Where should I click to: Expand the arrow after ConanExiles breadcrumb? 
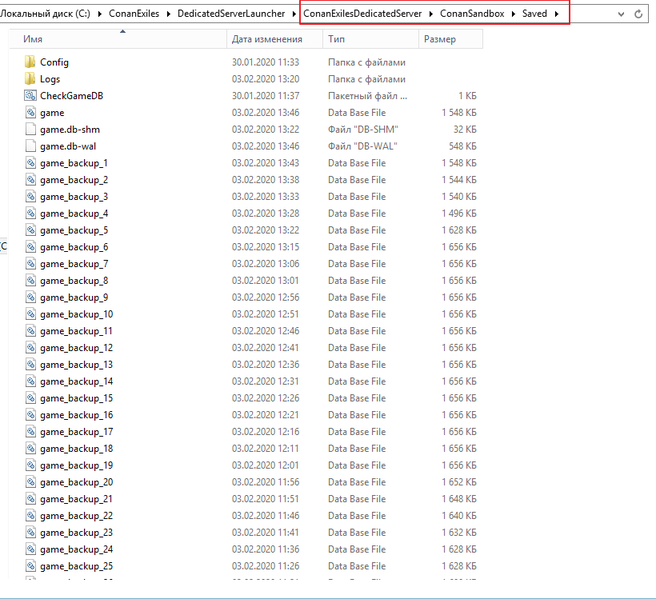[168, 14]
